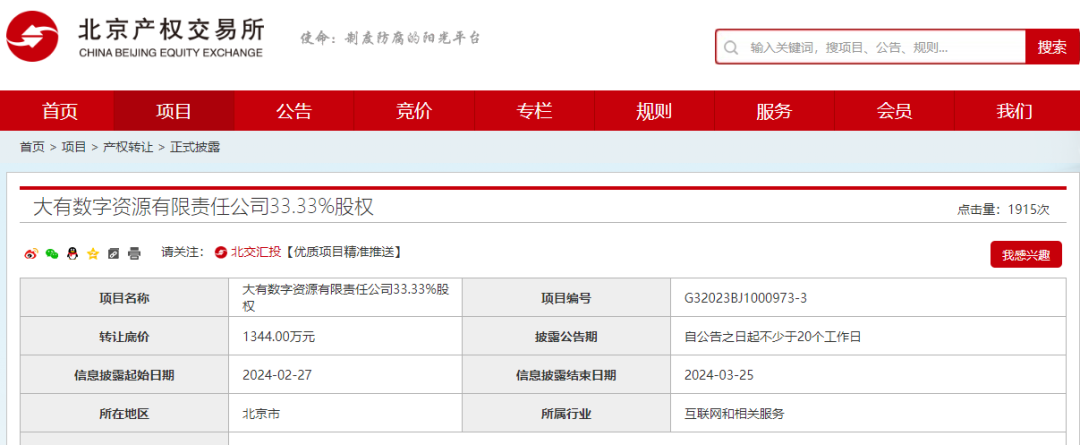Open the 公告 navigation menu

(294, 111)
